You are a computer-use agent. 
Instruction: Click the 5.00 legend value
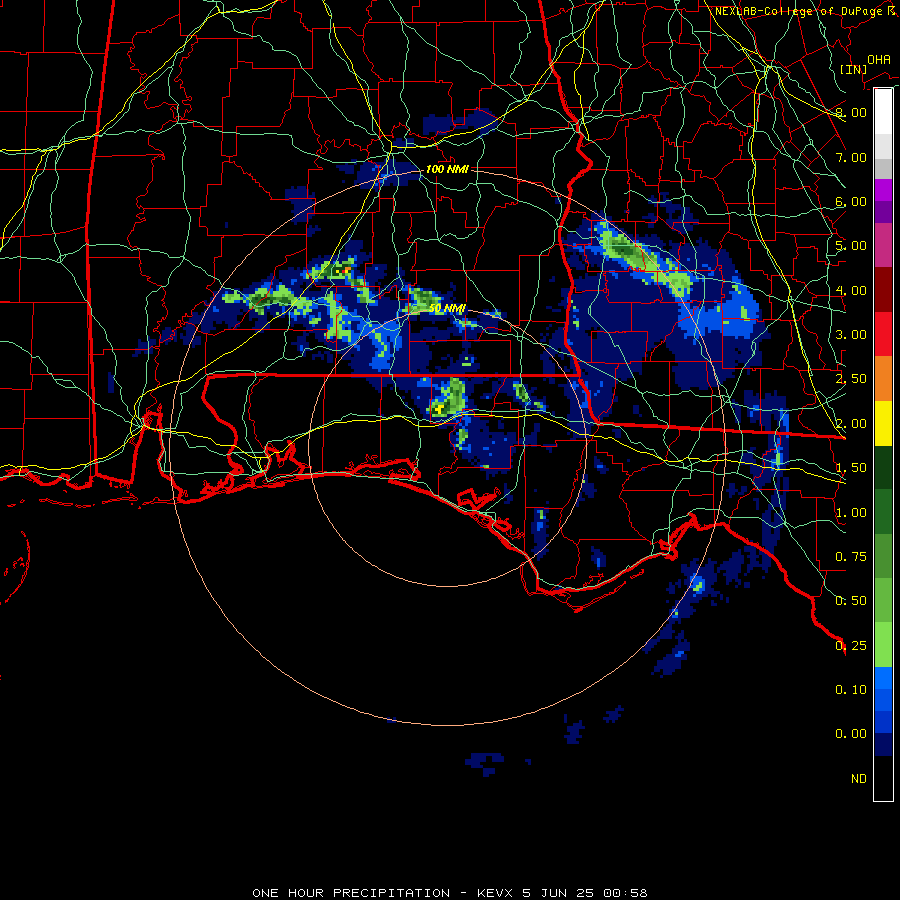(x=851, y=246)
